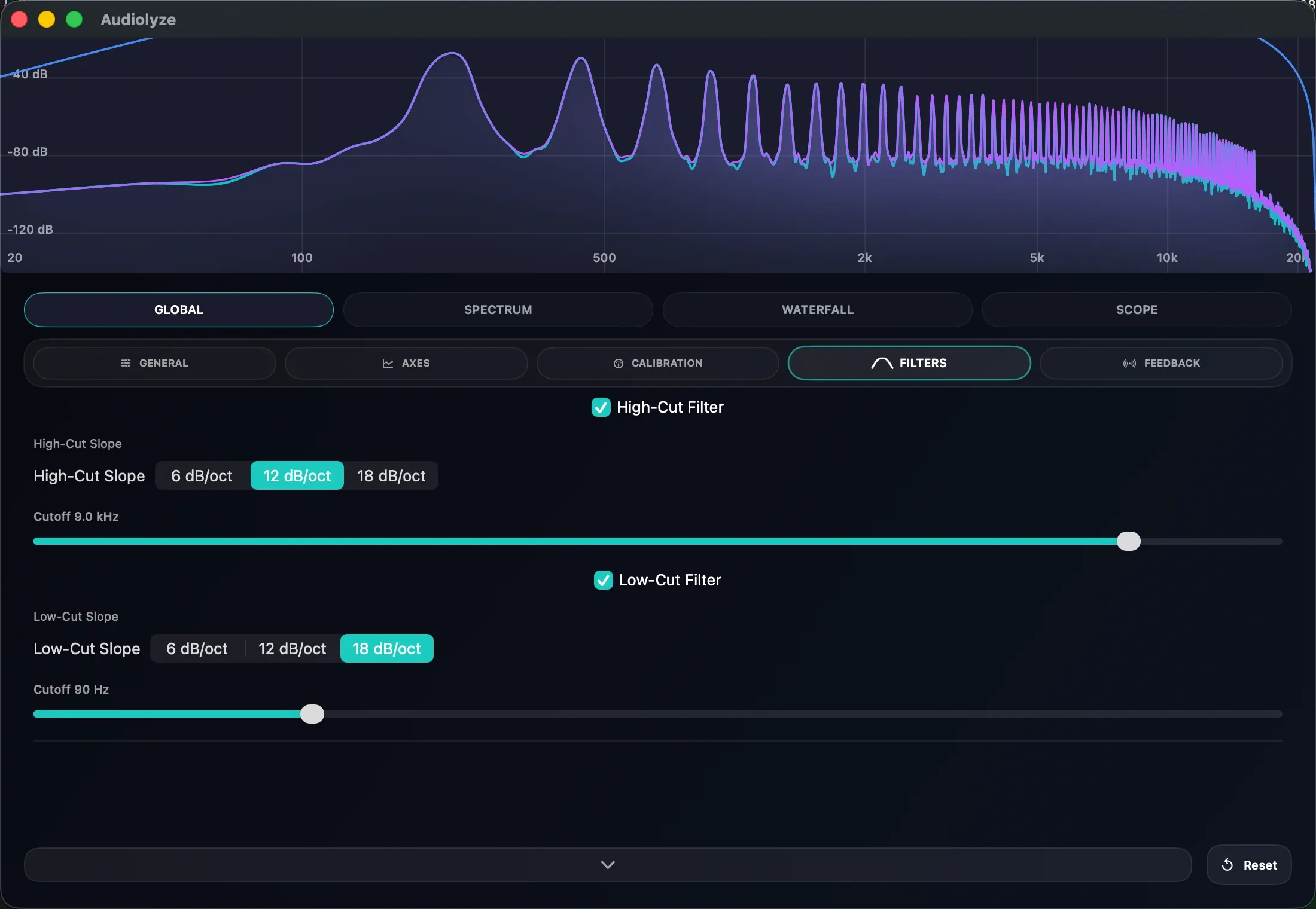Open the SCOPE tab

coord(1137,310)
